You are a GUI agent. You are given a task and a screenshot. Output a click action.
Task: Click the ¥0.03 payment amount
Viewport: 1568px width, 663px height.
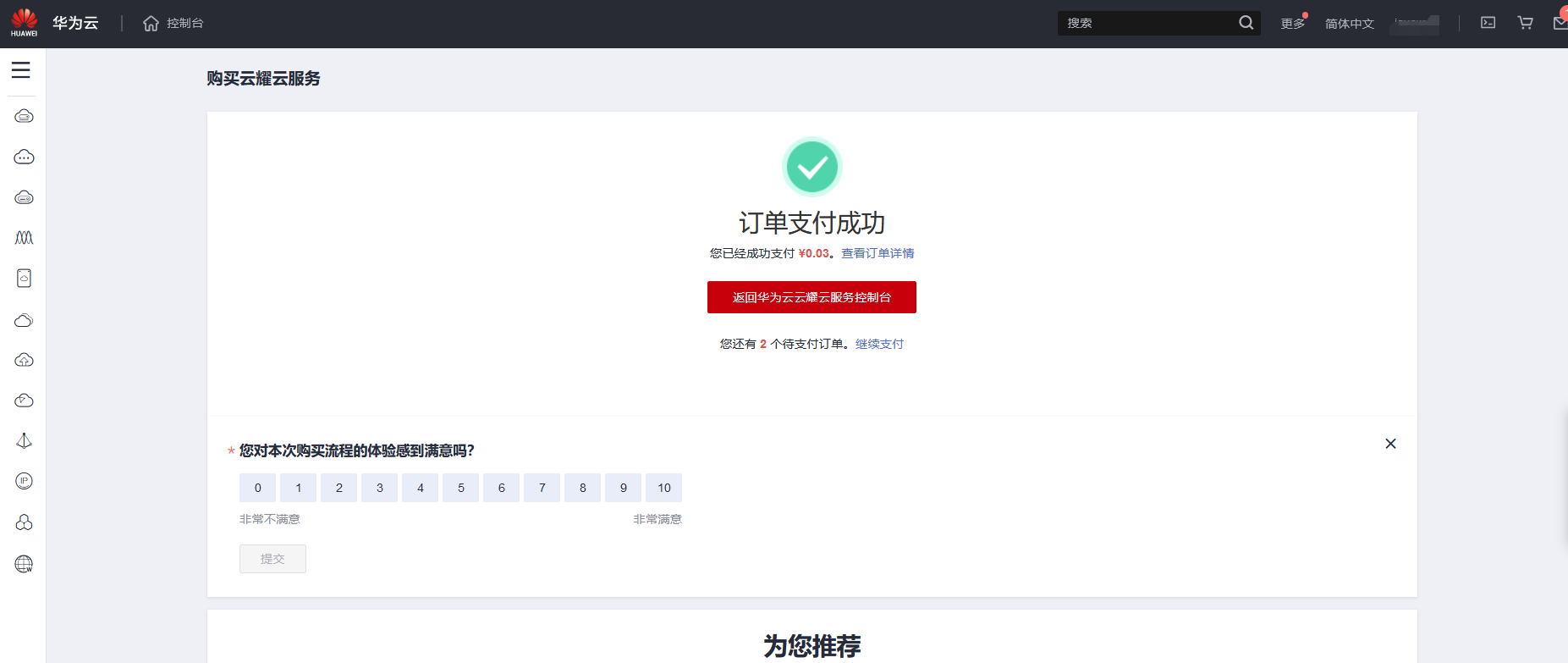814,253
